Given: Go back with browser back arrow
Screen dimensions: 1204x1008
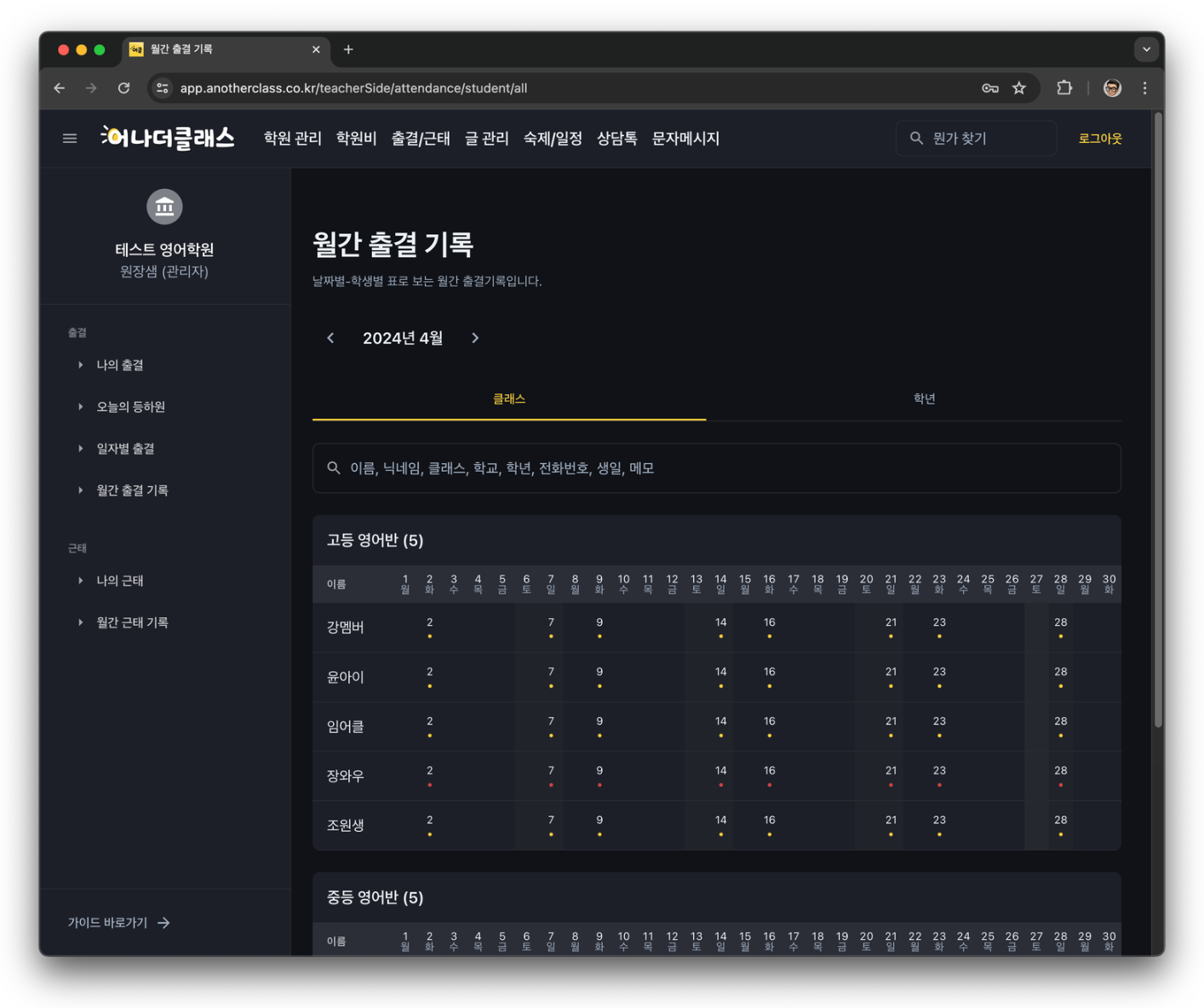Looking at the screenshot, I should [59, 88].
